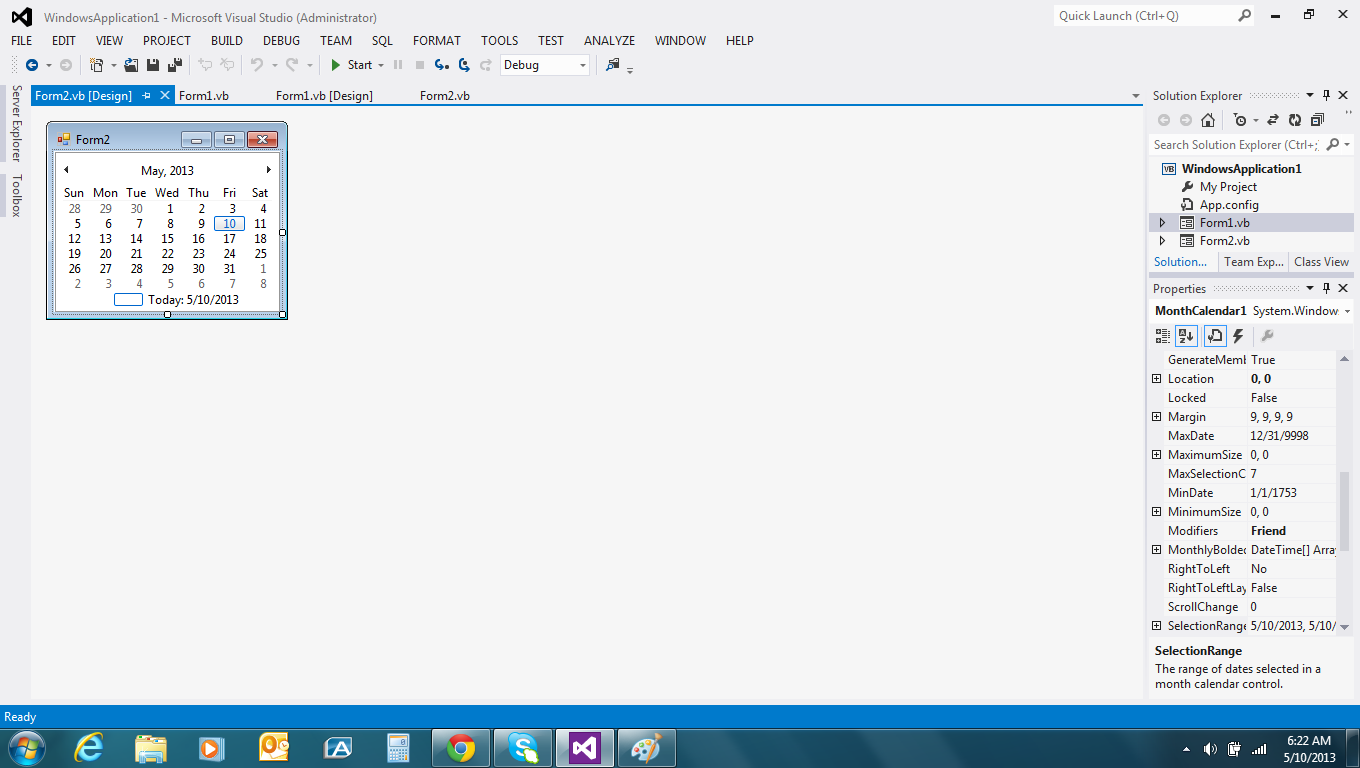This screenshot has height=768, width=1360.
Task: Switch to Class View tab
Action: click(1321, 262)
